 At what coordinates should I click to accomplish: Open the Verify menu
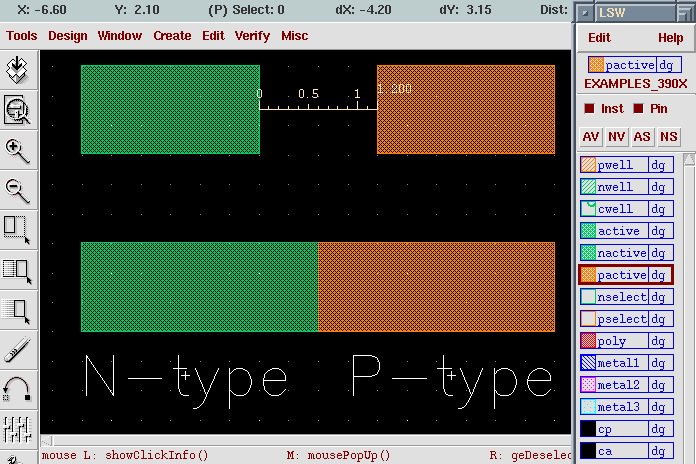point(252,36)
